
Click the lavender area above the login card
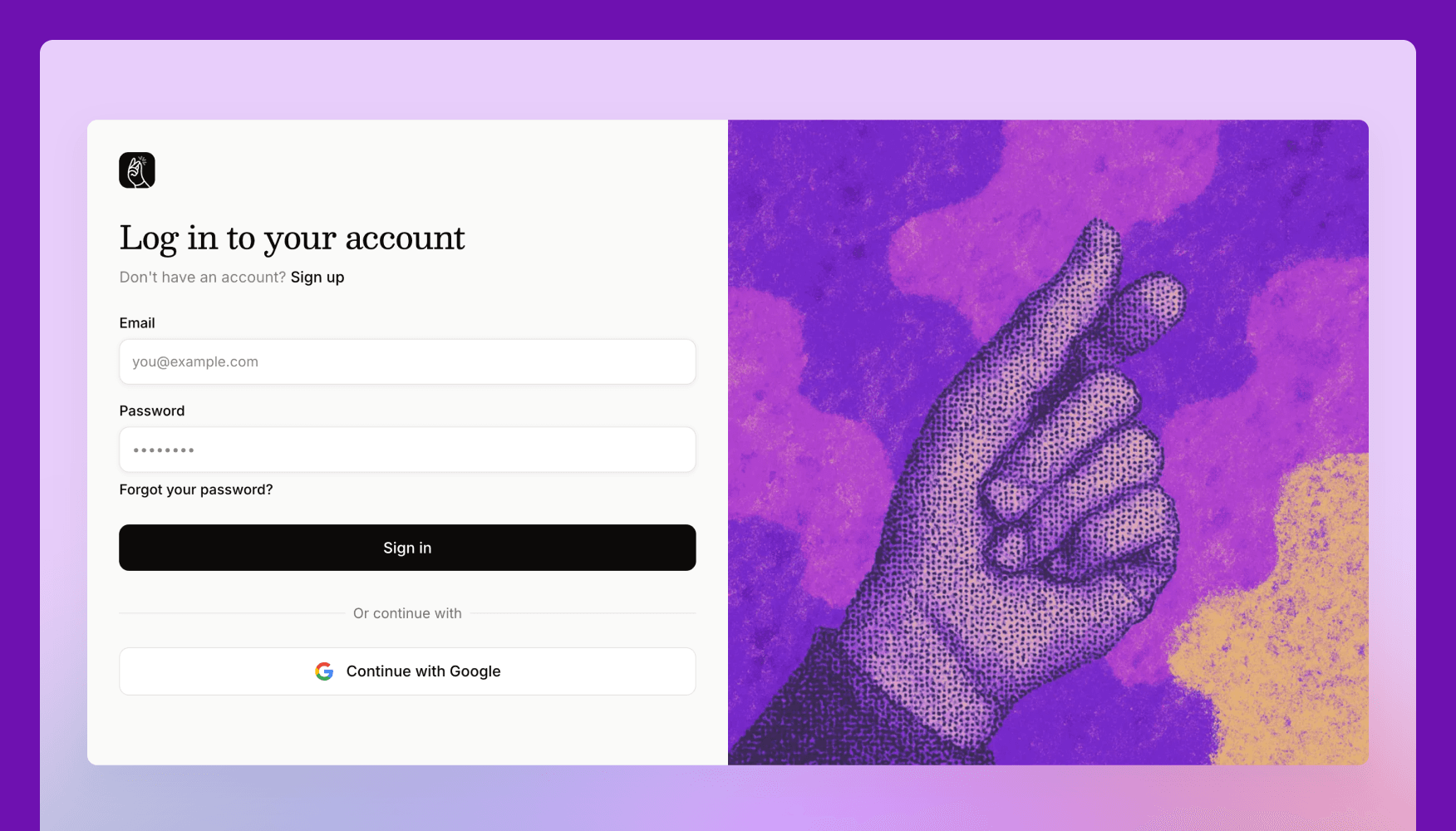(728, 79)
